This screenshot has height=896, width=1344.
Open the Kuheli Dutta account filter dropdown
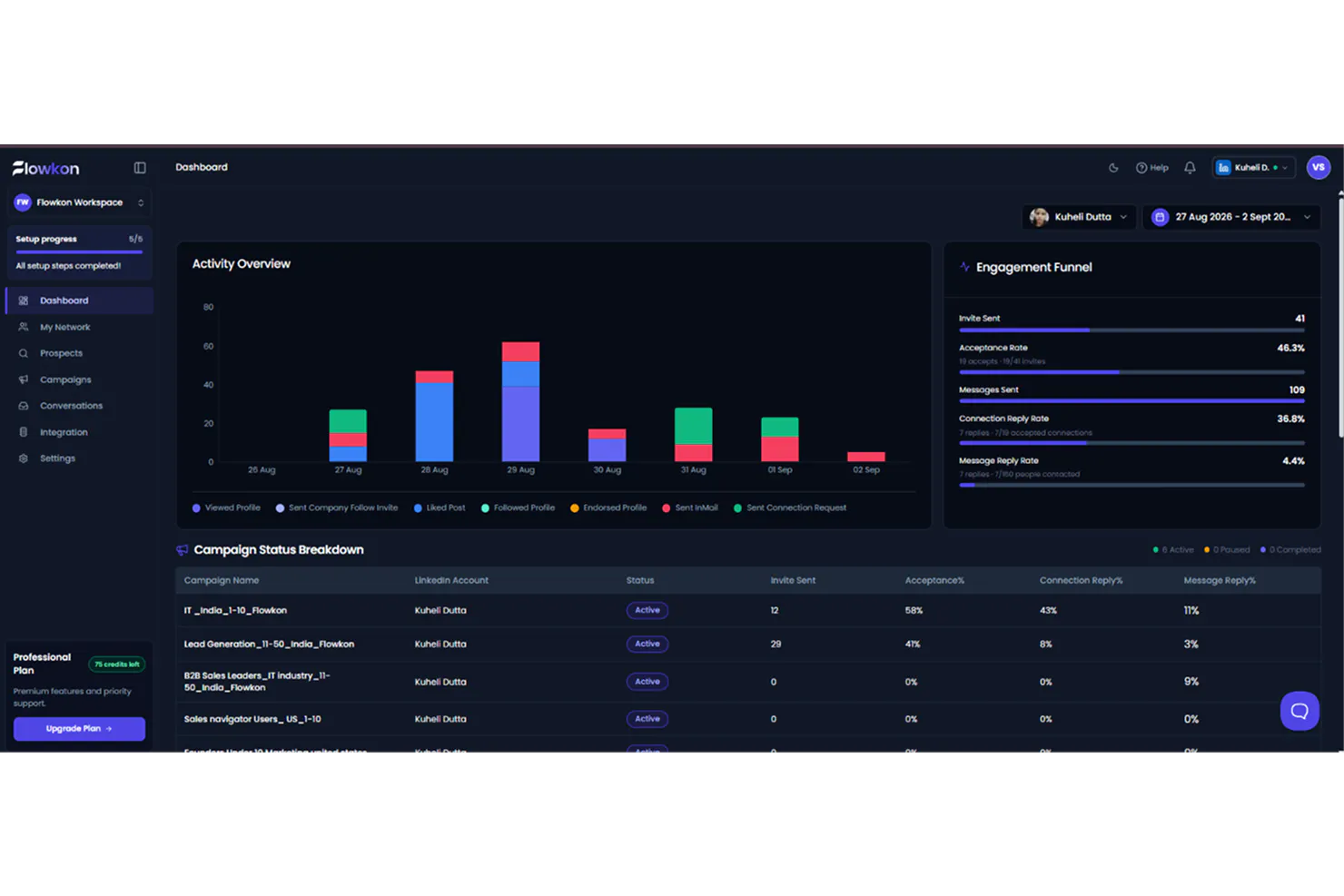pos(1079,217)
